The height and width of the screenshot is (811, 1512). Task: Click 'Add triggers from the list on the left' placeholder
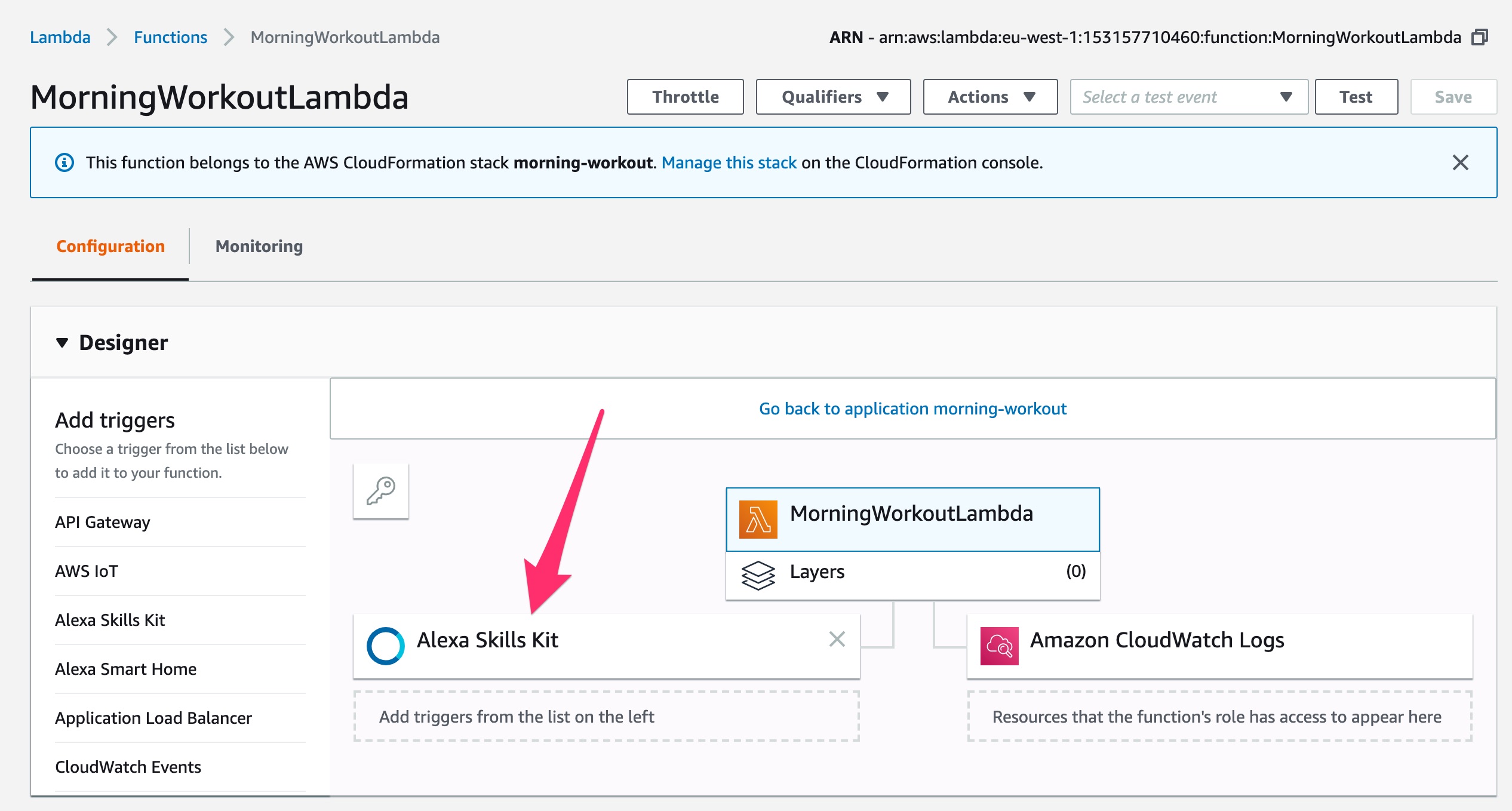pos(606,717)
